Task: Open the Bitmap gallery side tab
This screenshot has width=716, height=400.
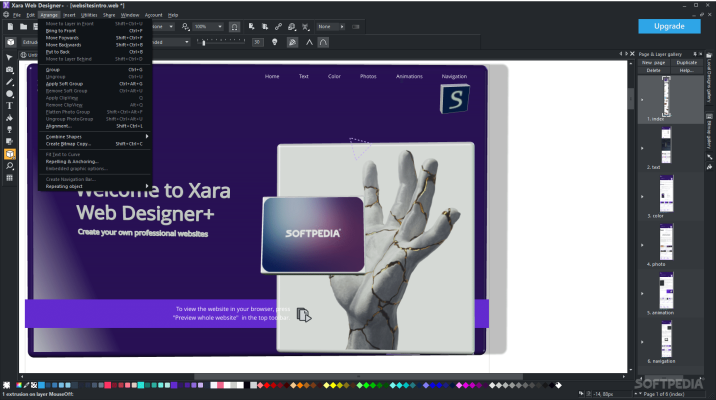Action: pyautogui.click(x=709, y=132)
